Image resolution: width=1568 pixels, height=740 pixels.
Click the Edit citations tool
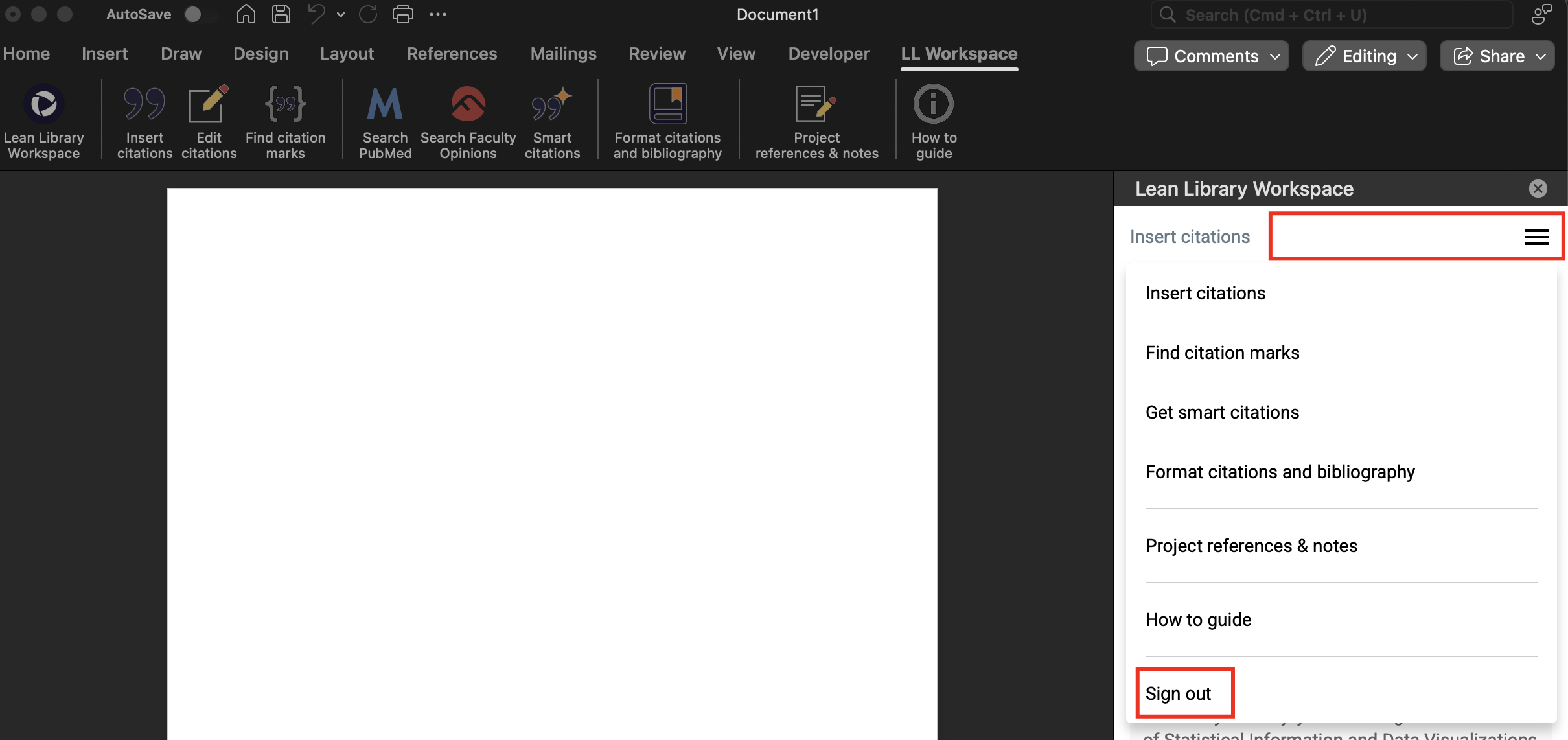pos(207,120)
